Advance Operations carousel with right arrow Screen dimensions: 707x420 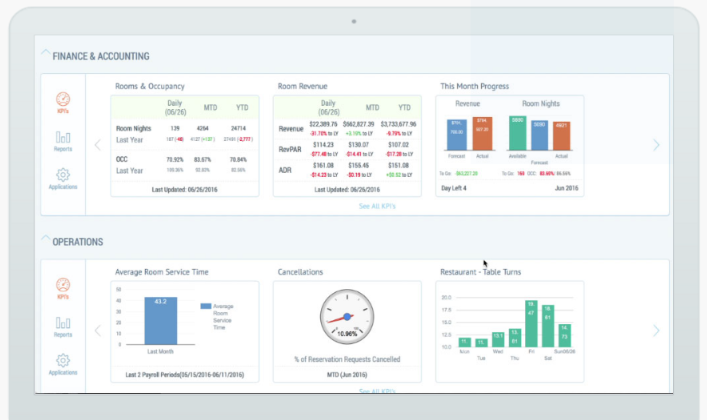pos(656,331)
